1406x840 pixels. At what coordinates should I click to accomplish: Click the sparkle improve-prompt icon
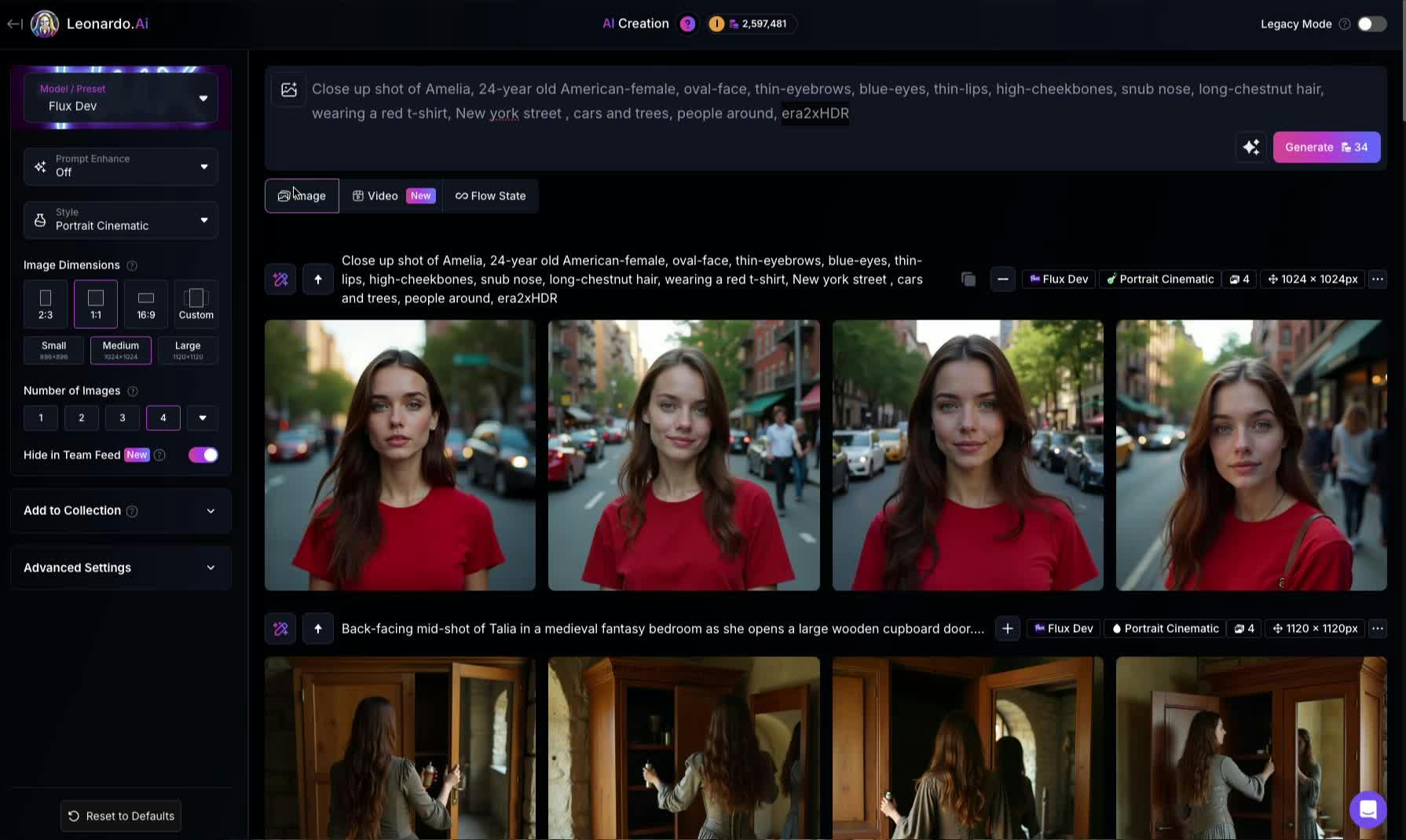pyautogui.click(x=1250, y=147)
